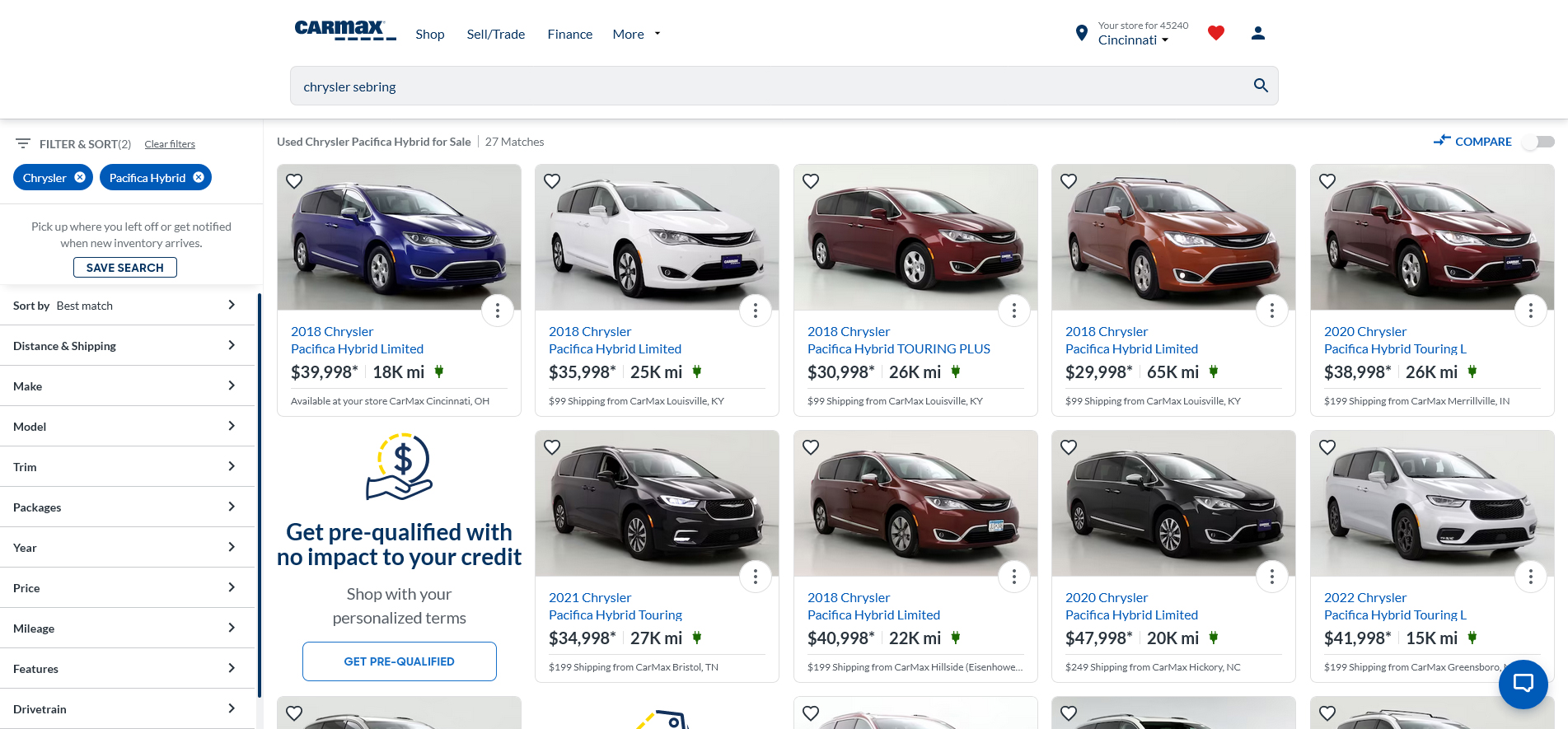Open the Sell/Trade menu
The image size is (1568, 729).
pos(496,34)
